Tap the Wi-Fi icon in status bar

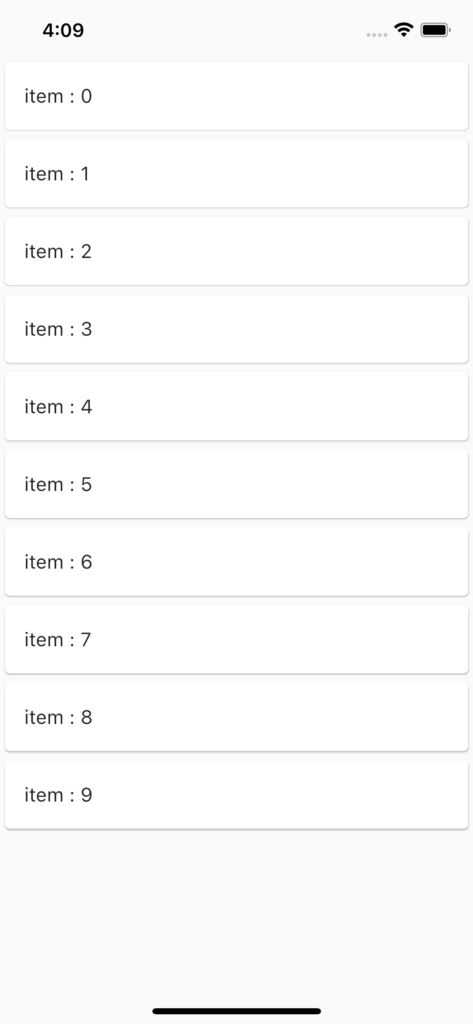(x=404, y=30)
